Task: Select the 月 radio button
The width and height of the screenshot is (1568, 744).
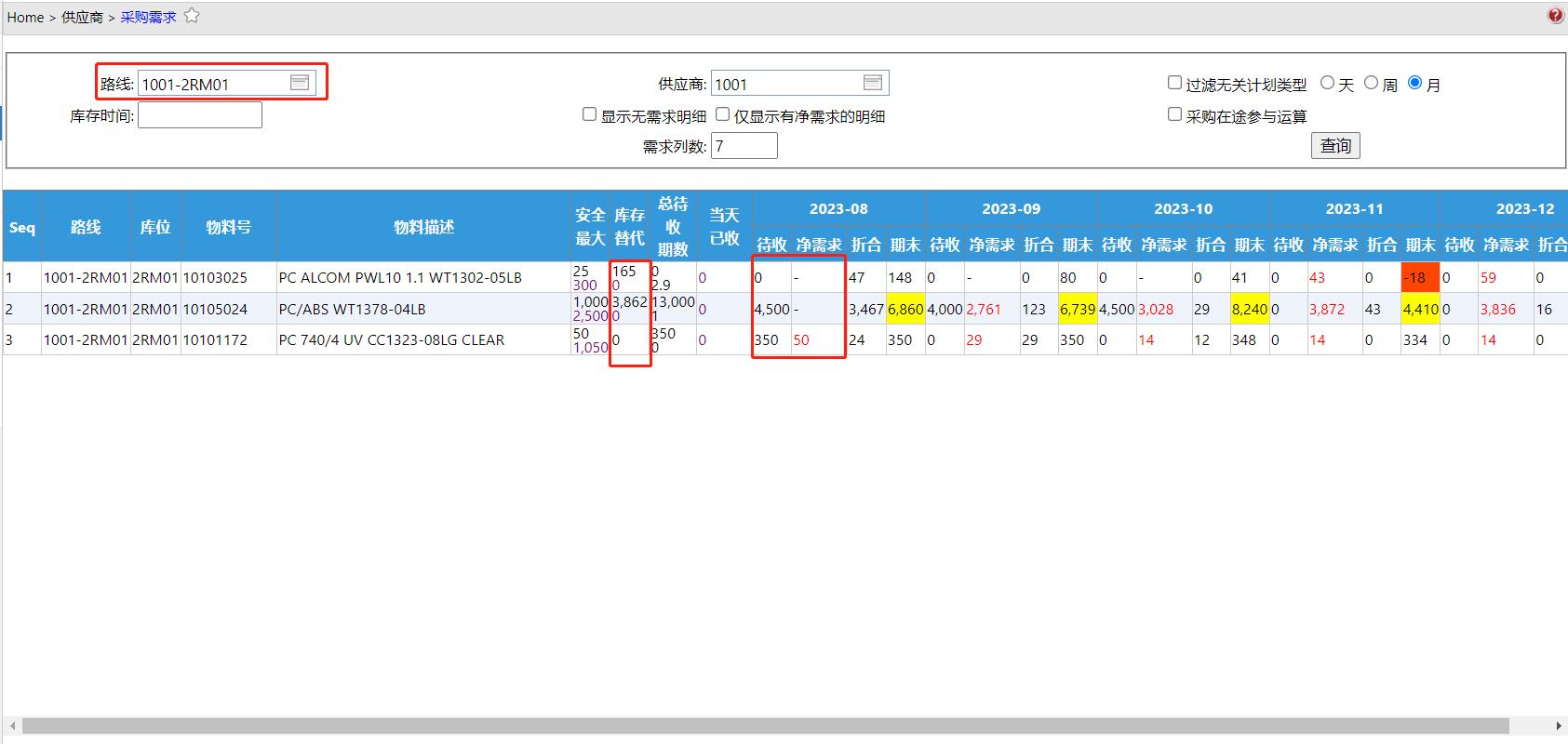Action: (x=1414, y=83)
